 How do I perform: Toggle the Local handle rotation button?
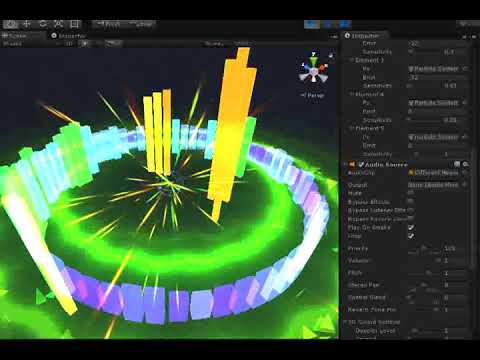point(140,24)
